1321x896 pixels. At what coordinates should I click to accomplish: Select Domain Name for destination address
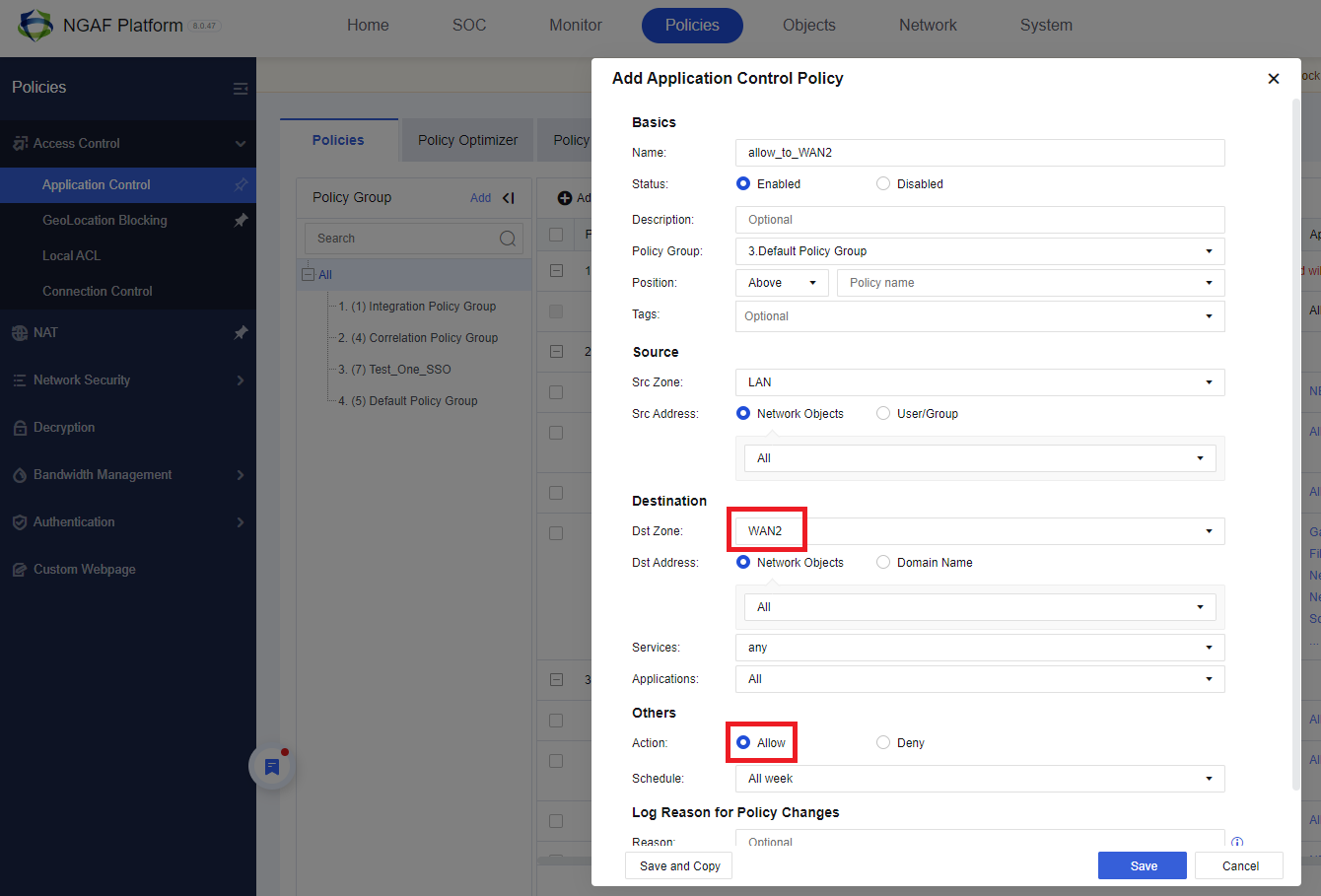(x=882, y=562)
